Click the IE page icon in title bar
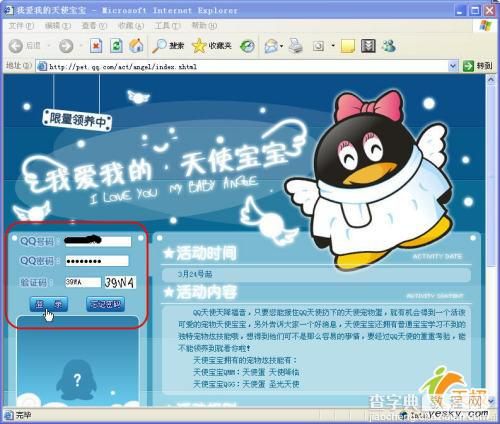Viewport: 500px width, 424px height. [x=8, y=10]
